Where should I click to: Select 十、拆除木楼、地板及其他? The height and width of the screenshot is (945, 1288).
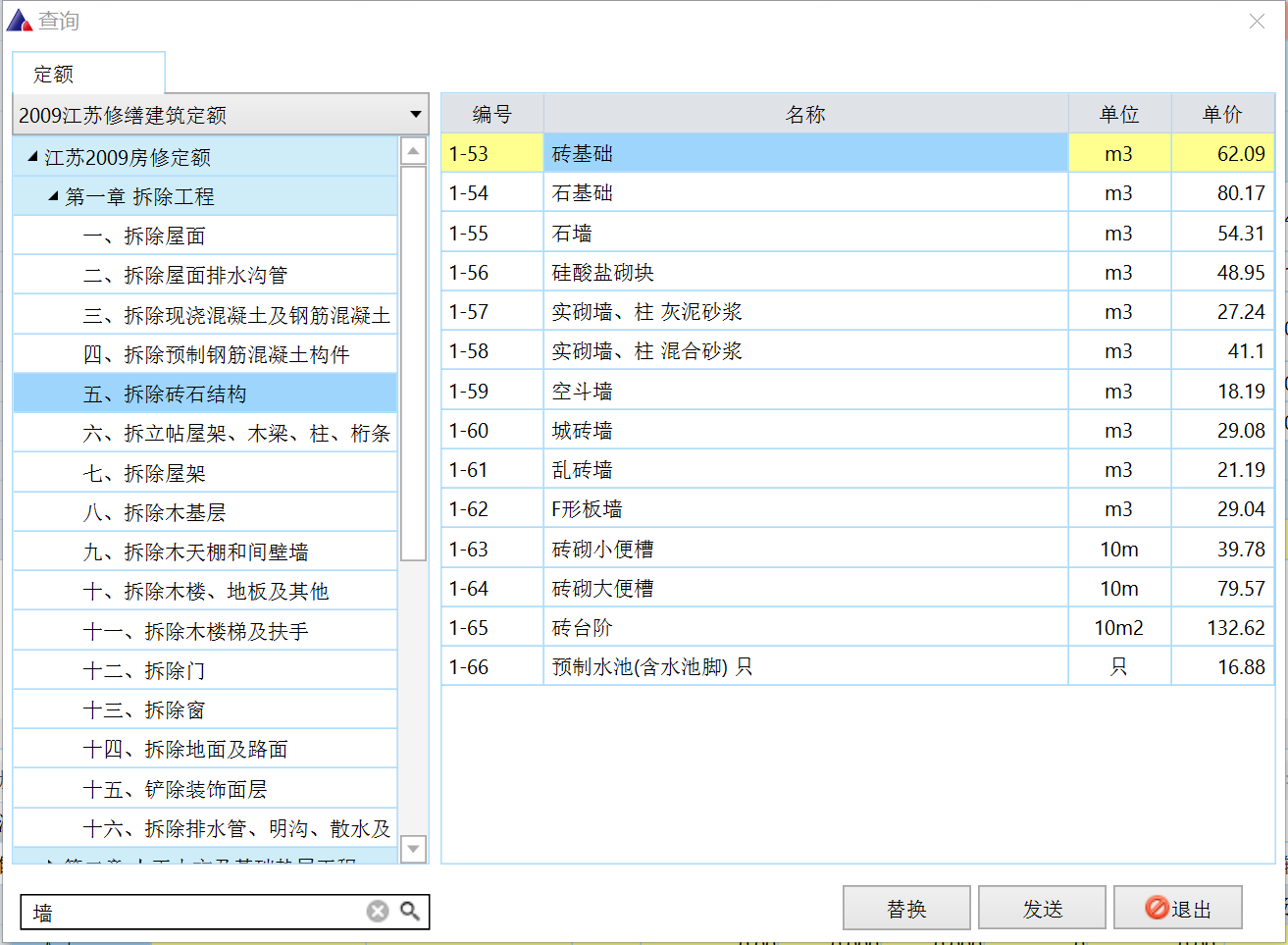click(x=205, y=591)
